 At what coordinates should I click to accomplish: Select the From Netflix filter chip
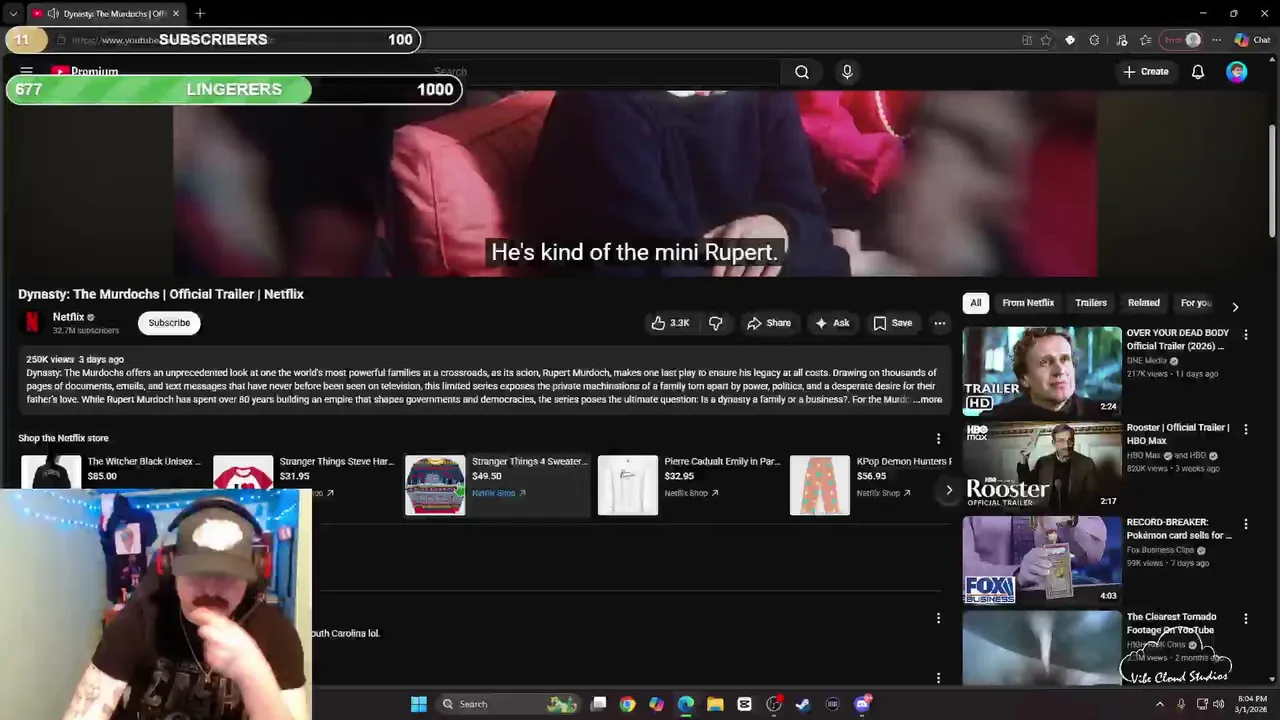[x=1028, y=303]
